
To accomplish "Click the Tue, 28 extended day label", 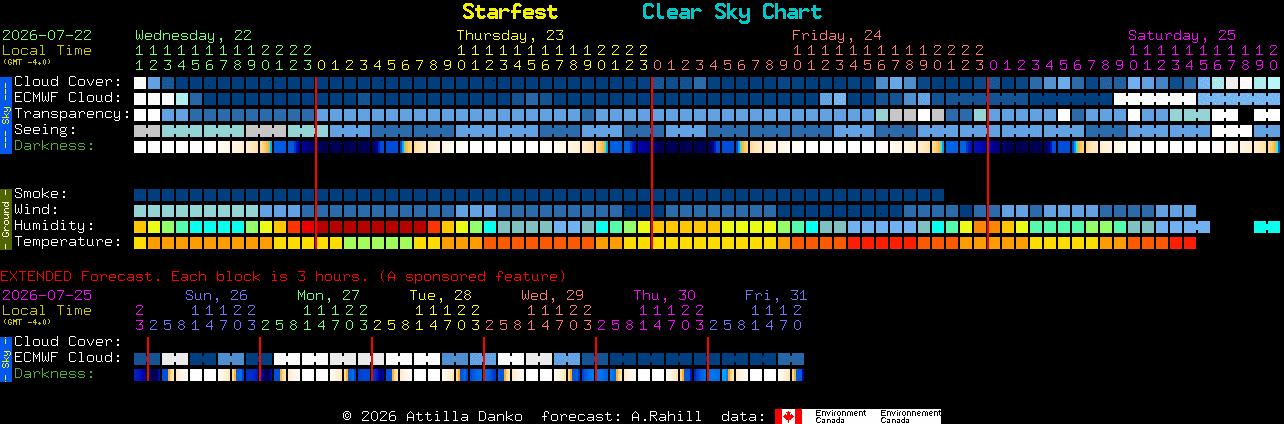I will point(440,295).
